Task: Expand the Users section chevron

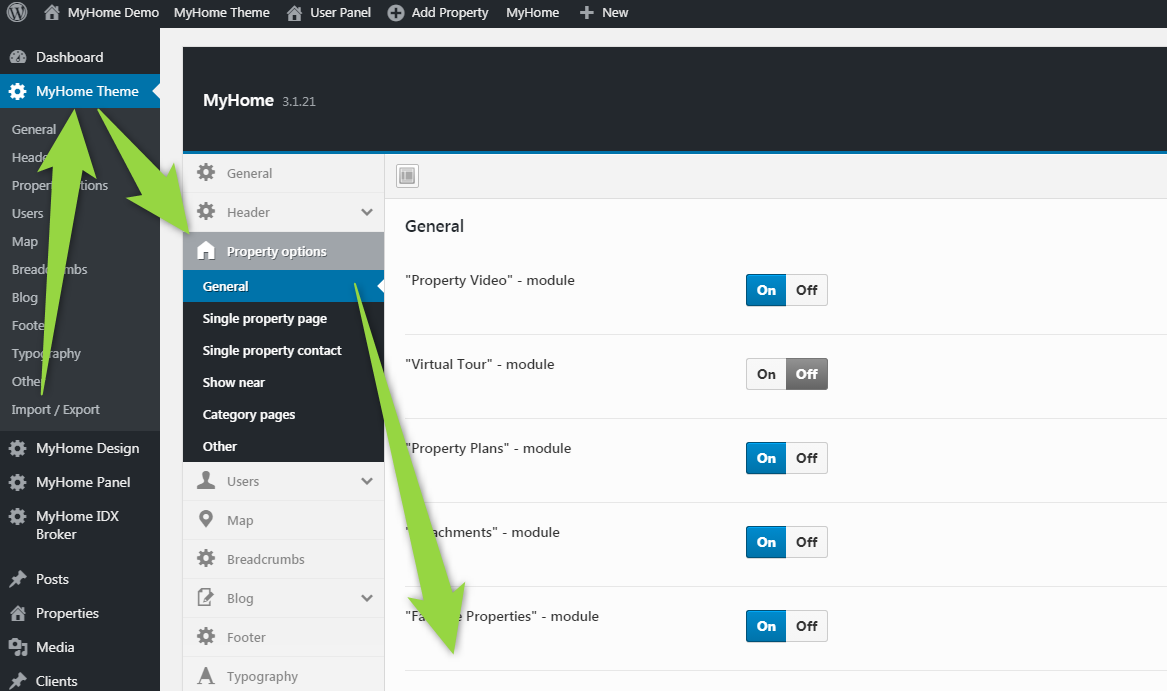Action: click(x=367, y=481)
